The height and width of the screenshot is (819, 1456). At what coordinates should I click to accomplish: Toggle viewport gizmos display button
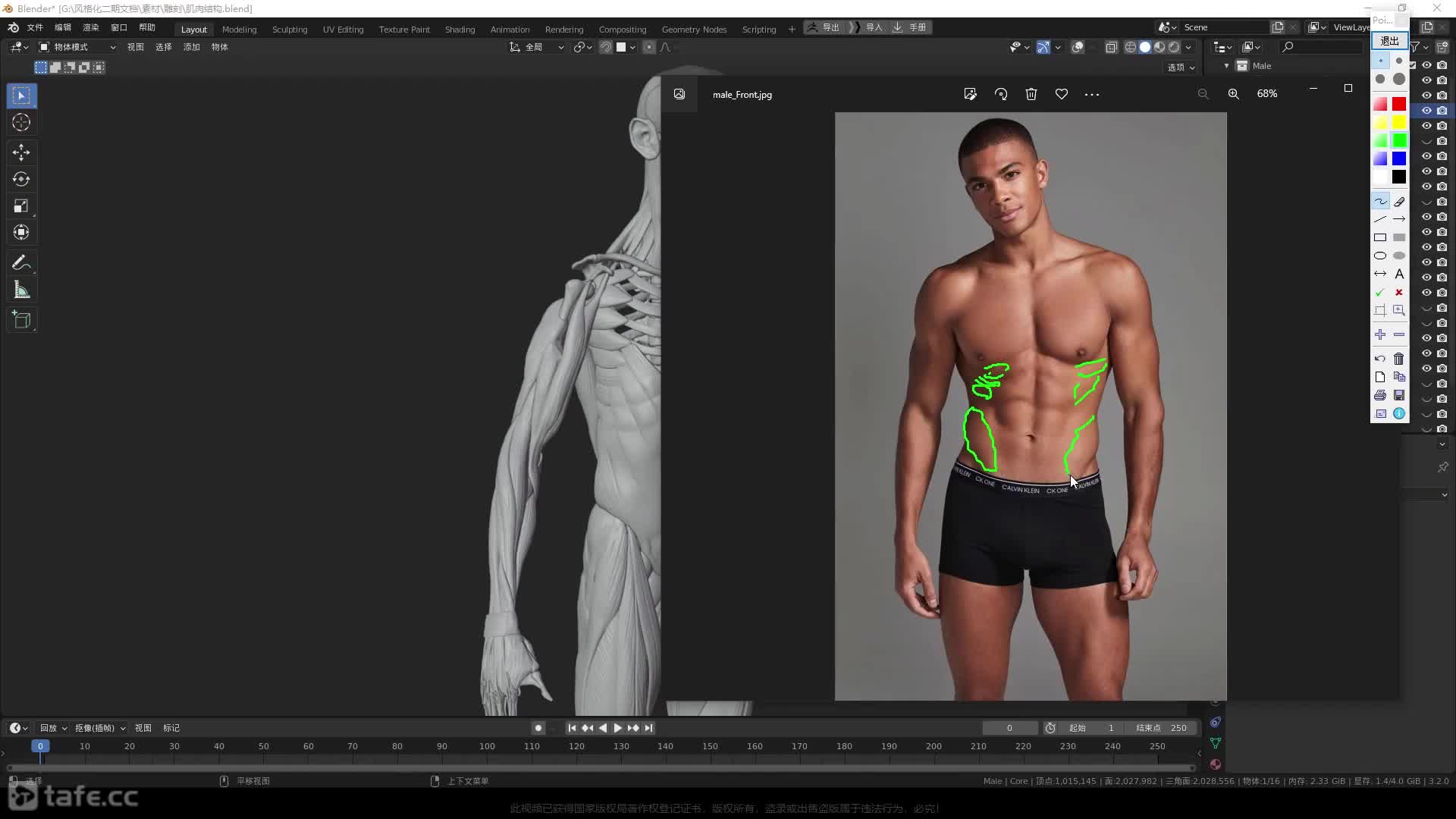[x=1043, y=47]
